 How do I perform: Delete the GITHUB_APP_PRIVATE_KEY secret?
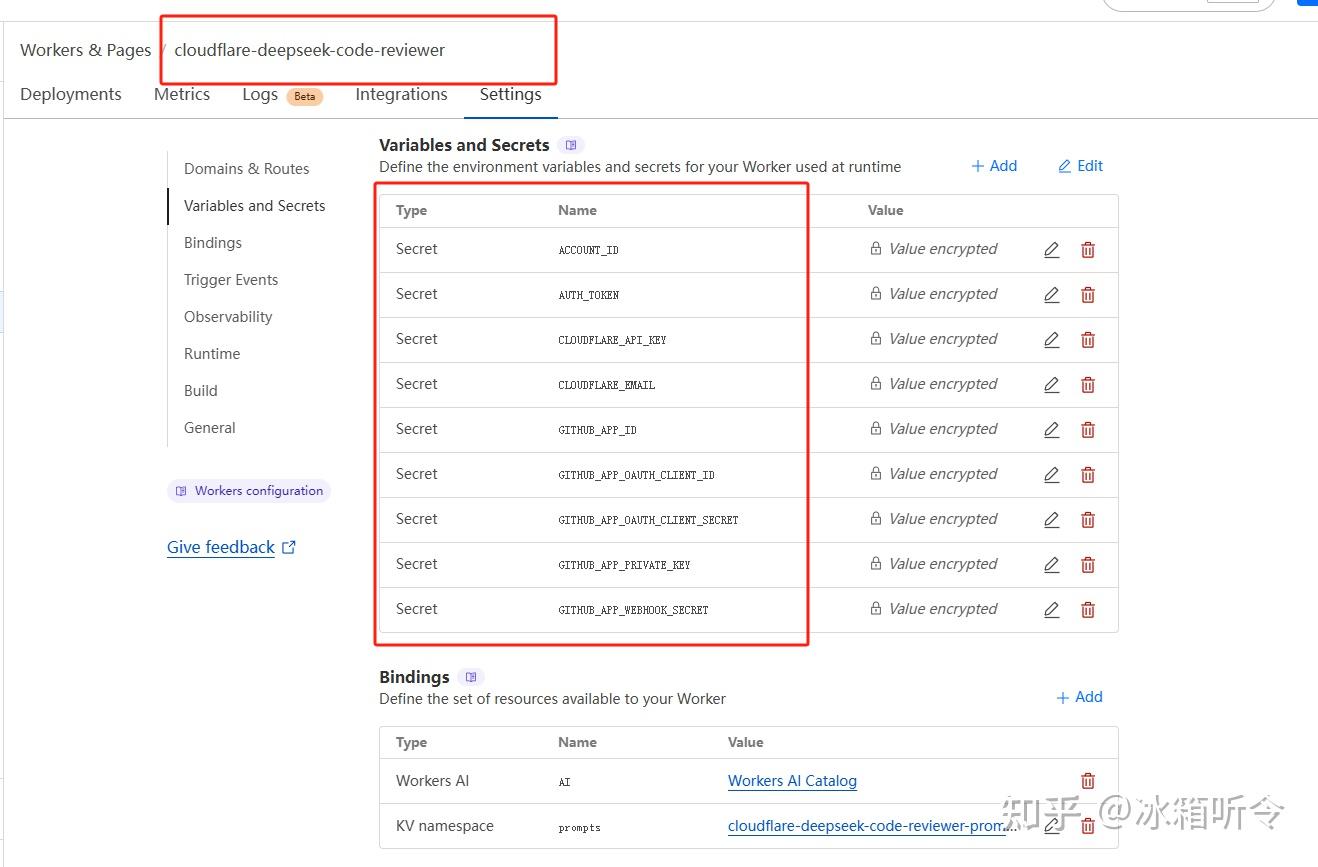click(1088, 564)
